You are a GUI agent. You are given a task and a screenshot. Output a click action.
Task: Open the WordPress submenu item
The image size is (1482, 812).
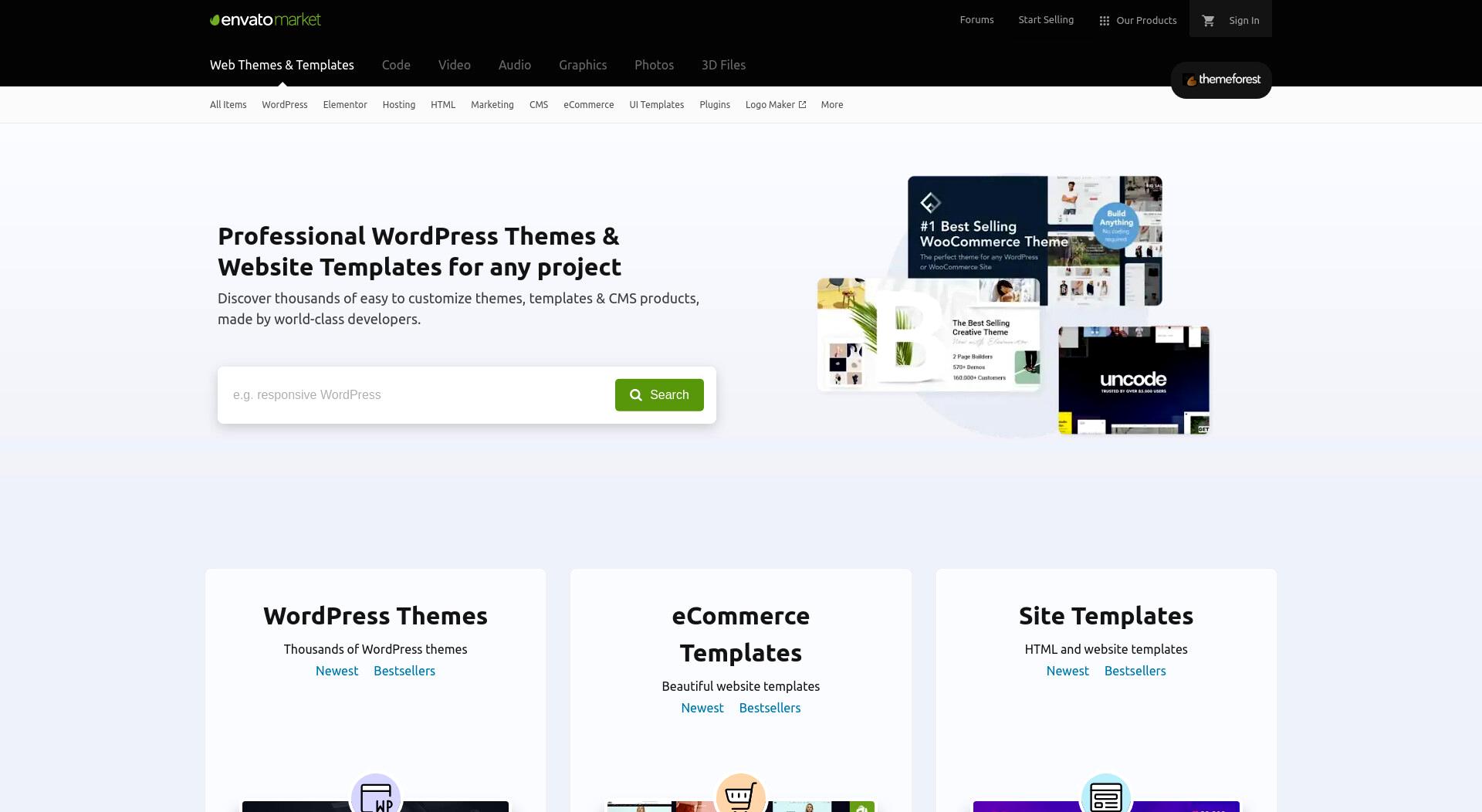[284, 105]
